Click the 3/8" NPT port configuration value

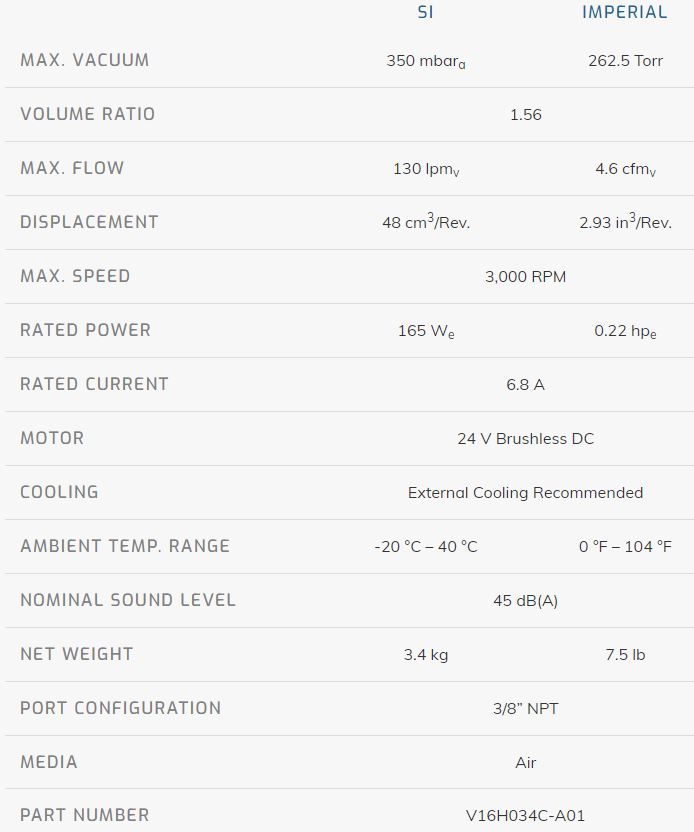pyautogui.click(x=526, y=709)
